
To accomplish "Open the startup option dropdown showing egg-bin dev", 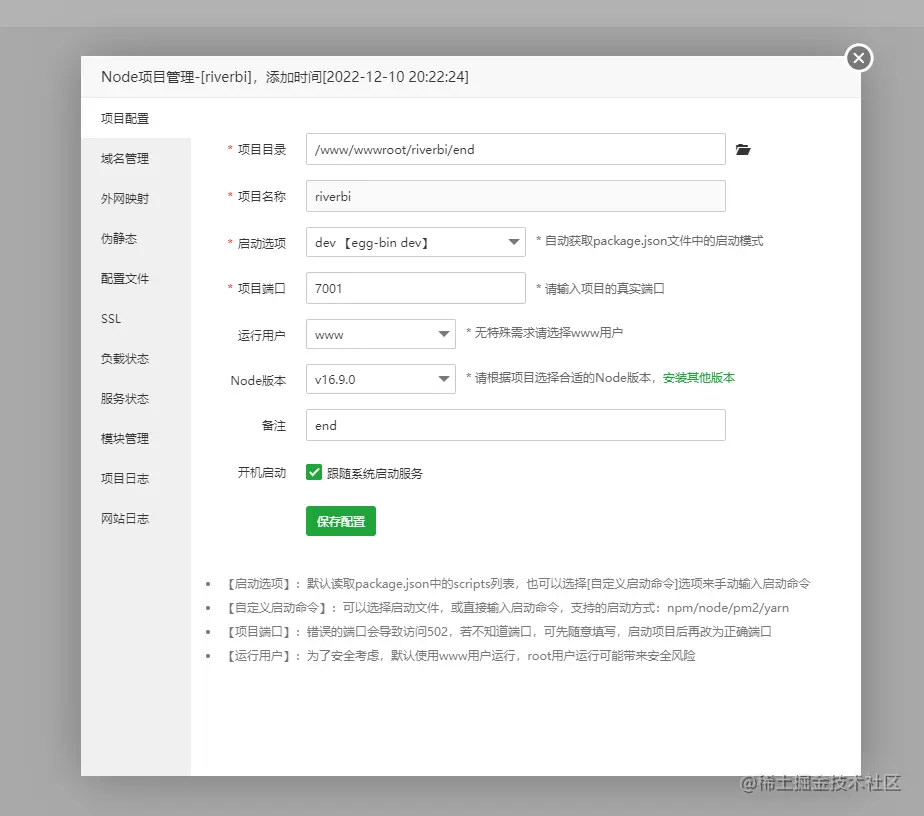I will click(x=415, y=242).
